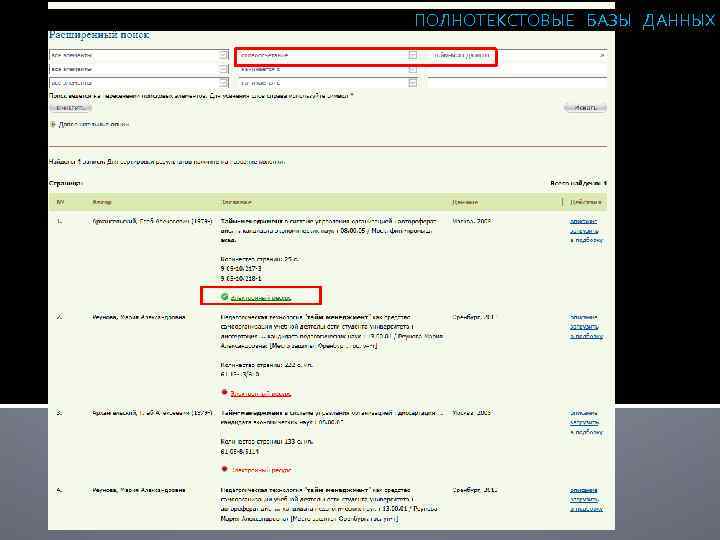Sort results by the author column header
Viewport: 720px width, 540px height.
coord(102,202)
